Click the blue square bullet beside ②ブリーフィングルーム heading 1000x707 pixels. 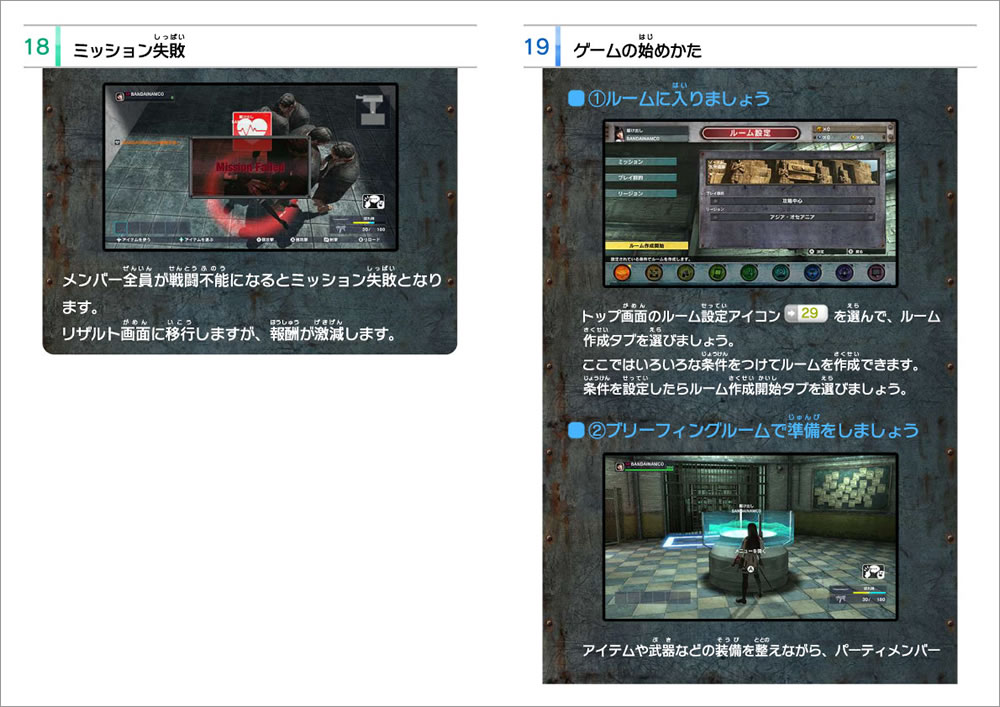pyautogui.click(x=576, y=430)
